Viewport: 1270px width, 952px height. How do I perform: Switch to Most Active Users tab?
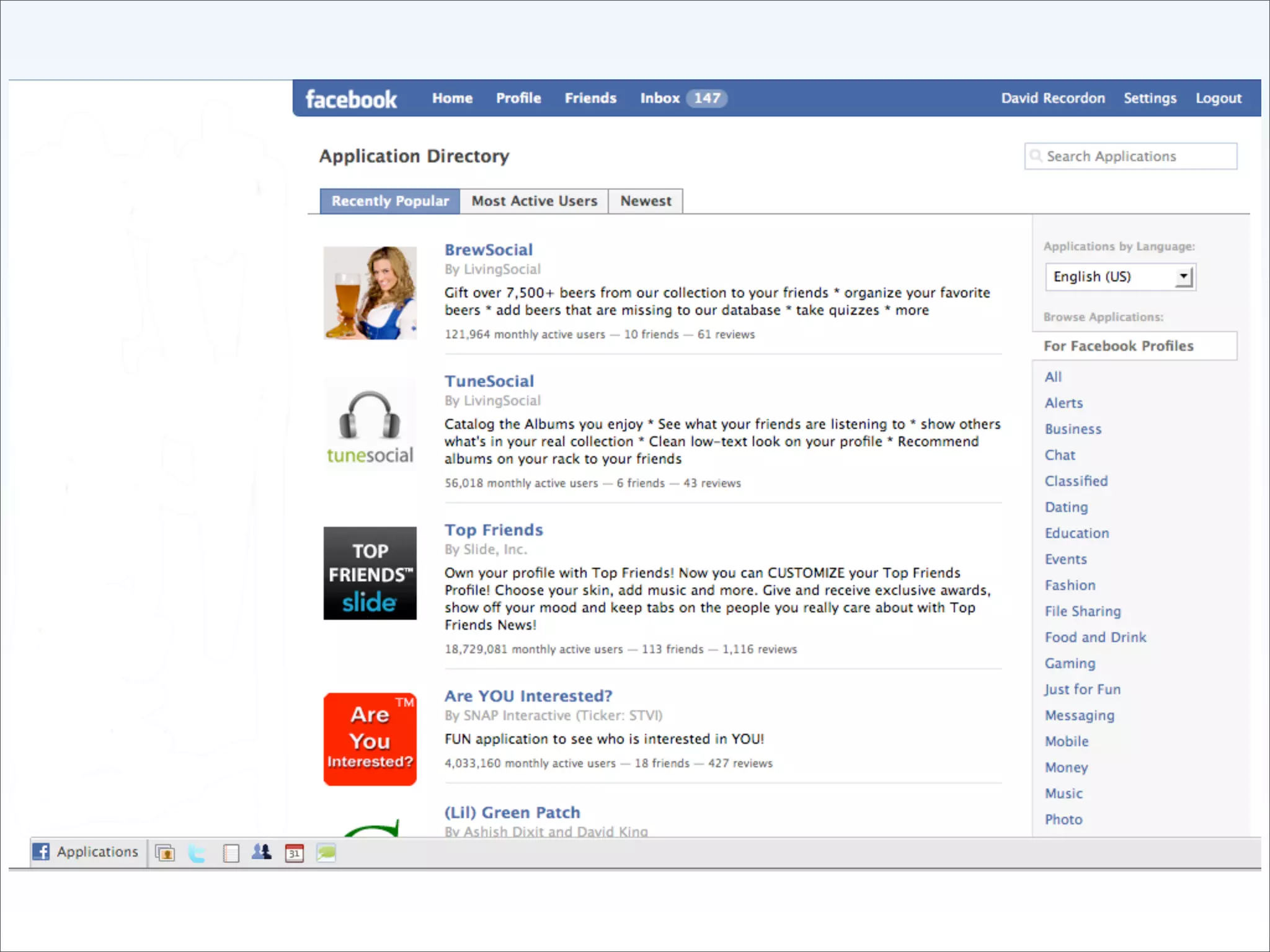[534, 201]
